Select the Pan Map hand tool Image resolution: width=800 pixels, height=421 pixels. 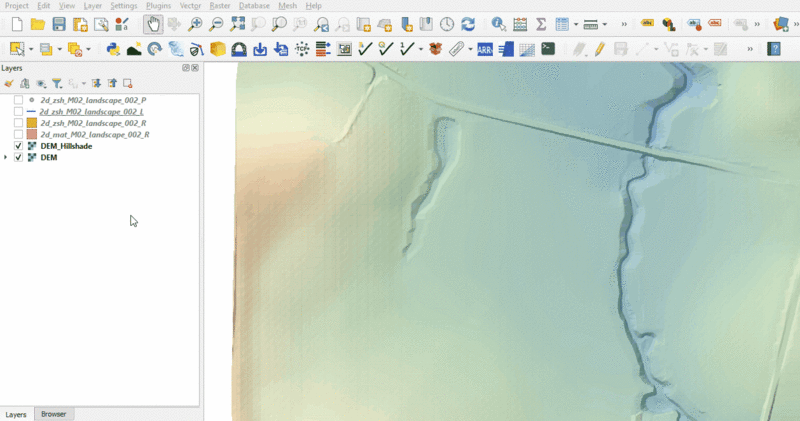[x=152, y=24]
